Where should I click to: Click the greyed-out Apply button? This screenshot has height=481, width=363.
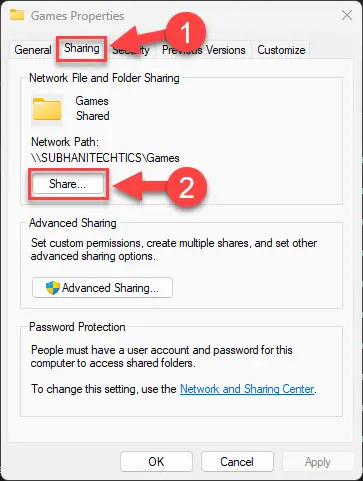pyautogui.click(x=318, y=462)
